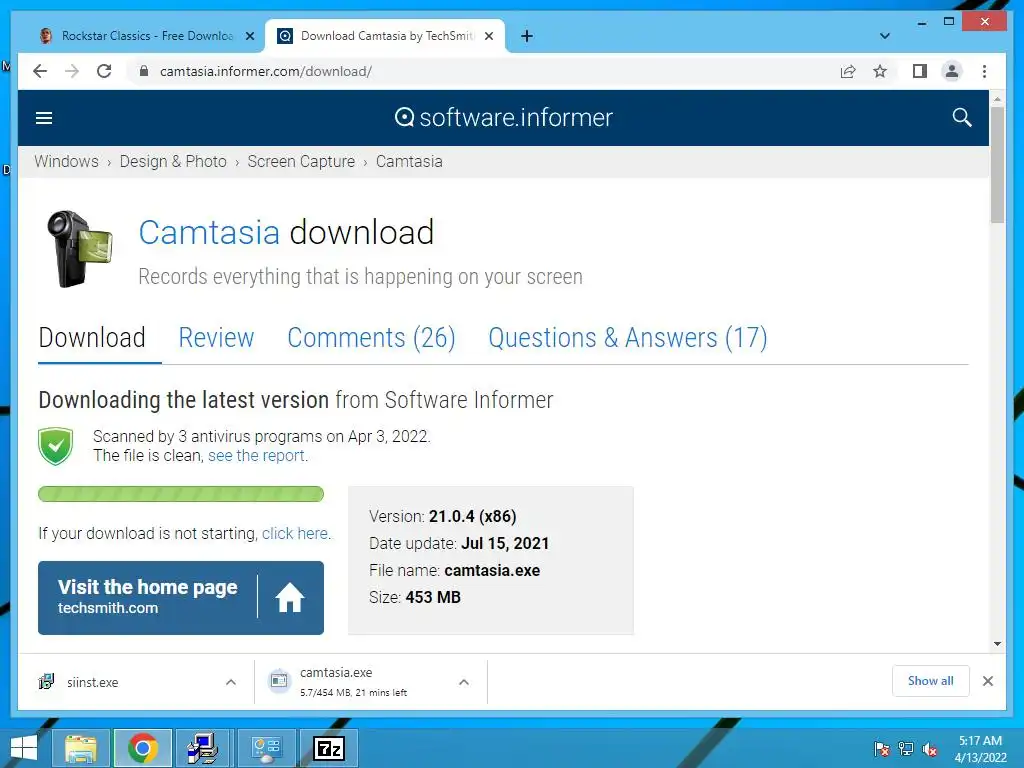Image resolution: width=1024 pixels, height=768 pixels.
Task: Click the Screen Capture breadcrumb
Action: 301,161
